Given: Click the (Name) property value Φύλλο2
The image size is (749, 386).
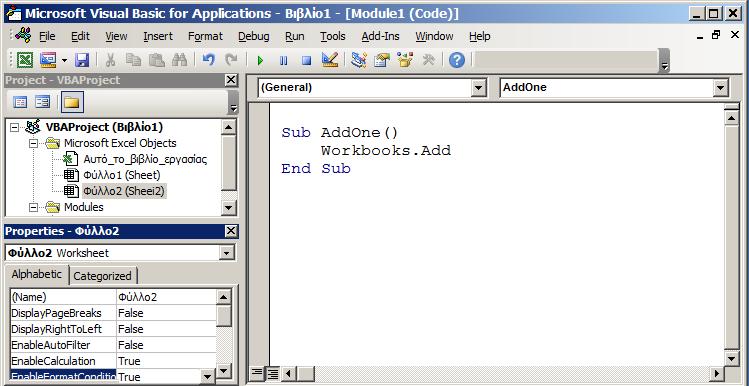Looking at the screenshot, I should coord(166,297).
